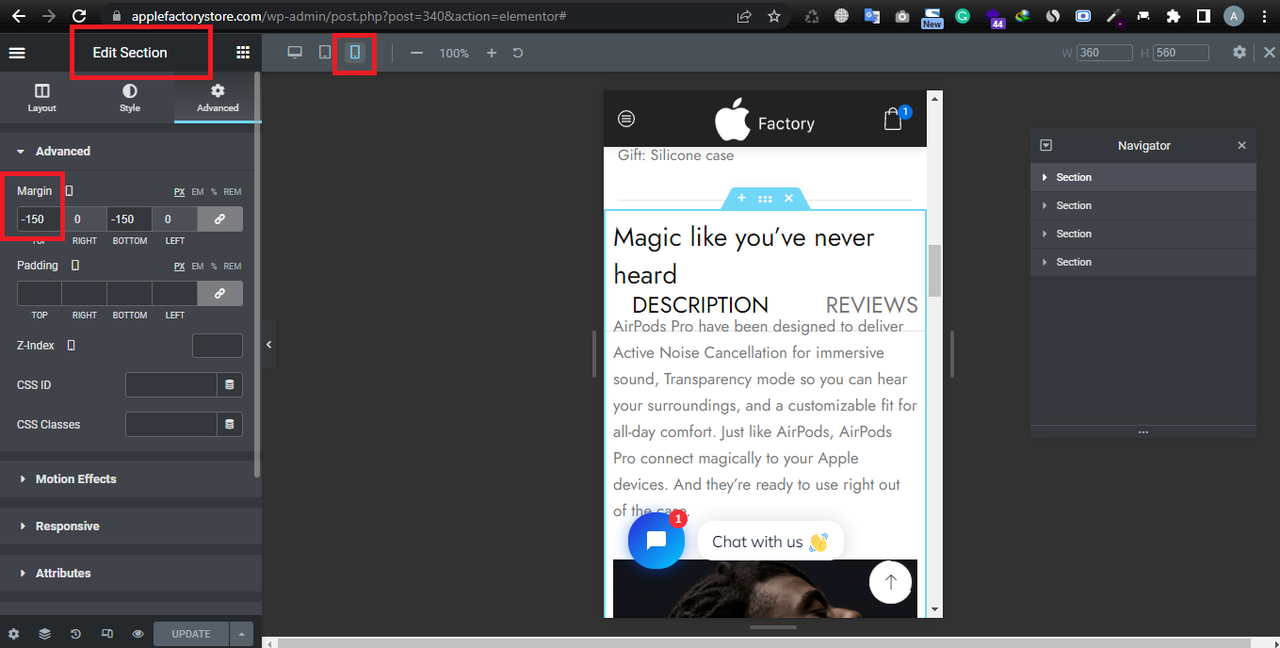Expand fourth Section in Navigator
Screen dimensions: 1280x648
1045,262
